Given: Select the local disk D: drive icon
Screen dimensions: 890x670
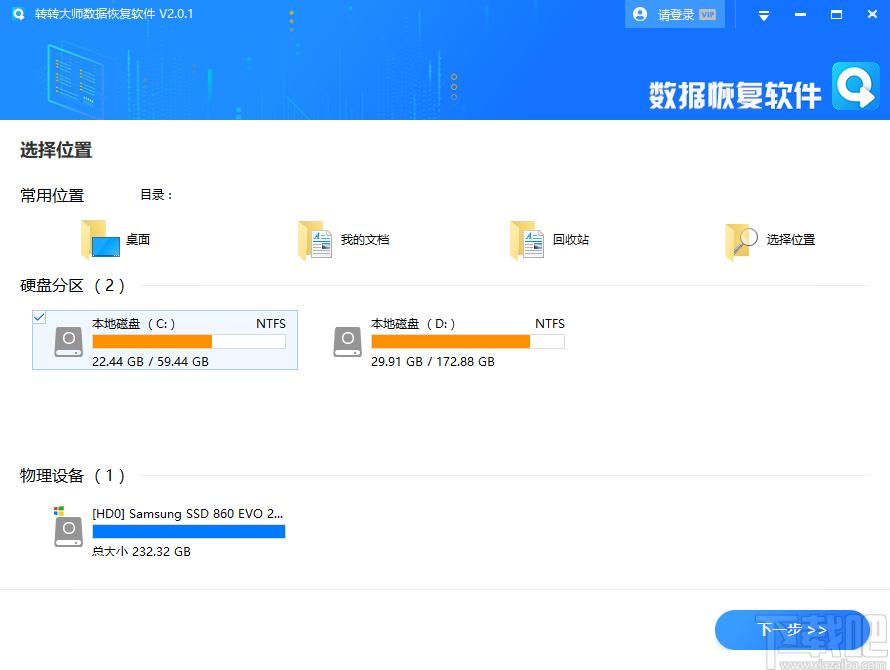Looking at the screenshot, I should pos(347,341).
